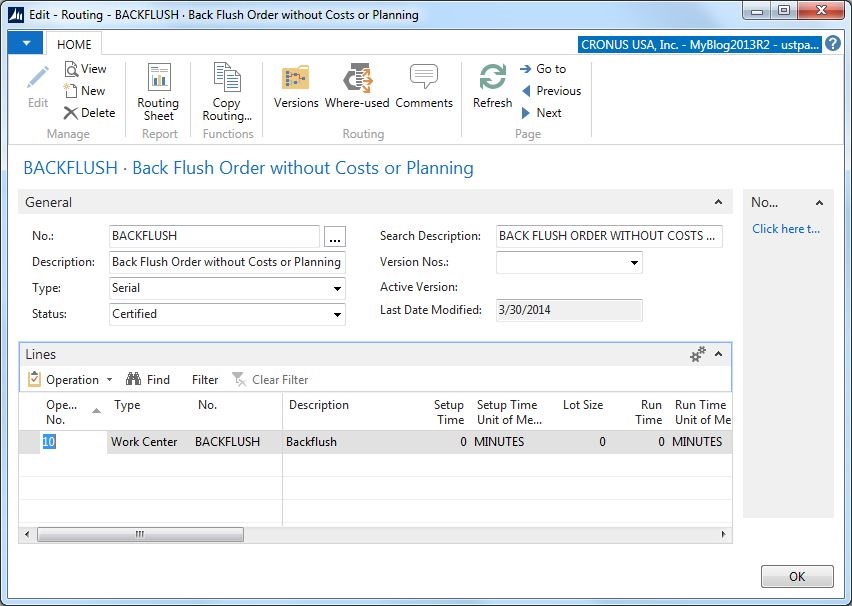Click Filter in Lines toolbar
The width and height of the screenshot is (852, 606).
[x=205, y=379]
